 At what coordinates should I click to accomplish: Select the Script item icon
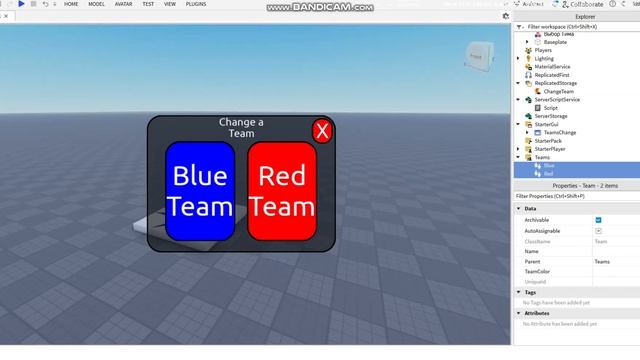[538, 108]
